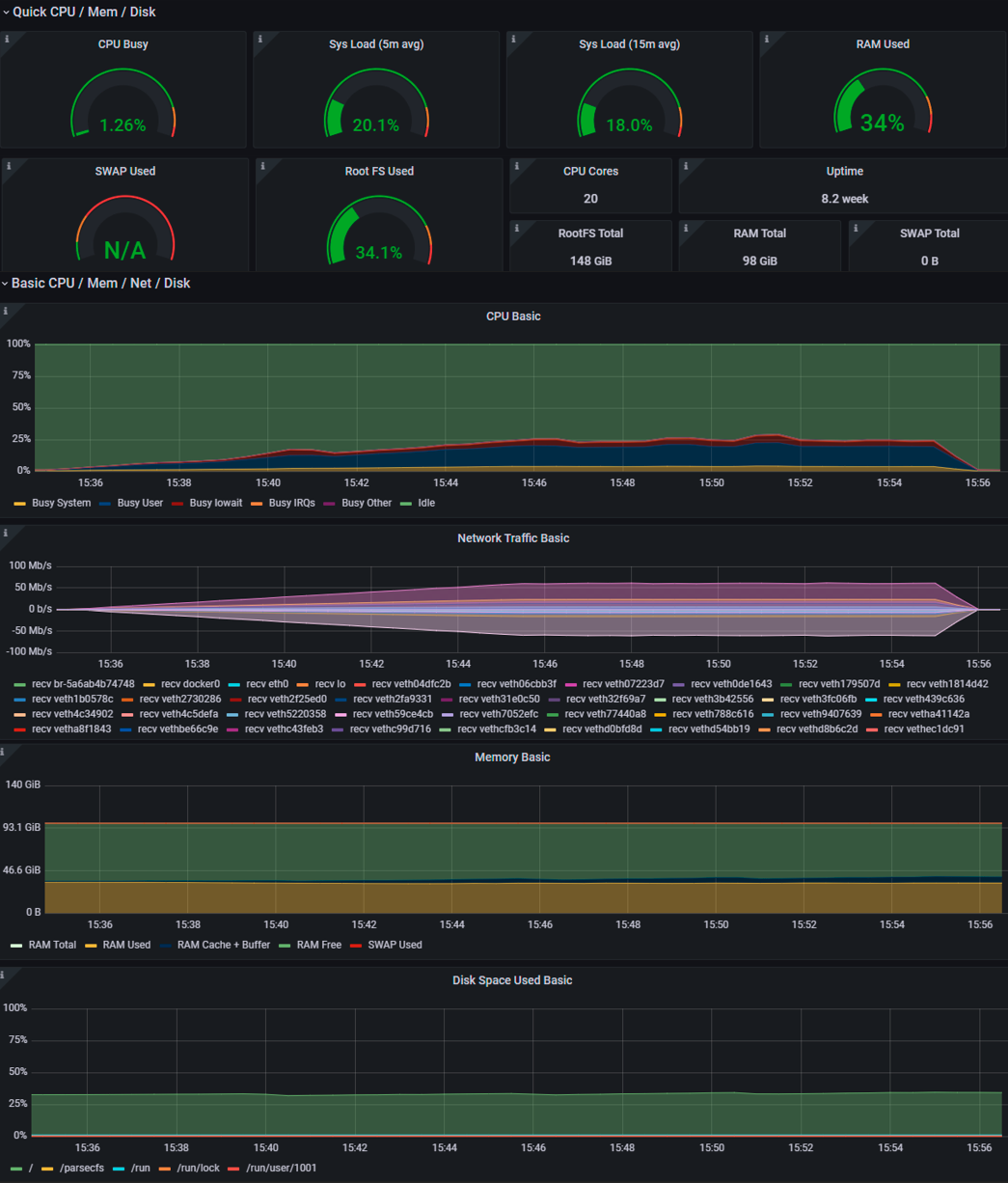Open the CPU Basic panel title menu
Viewport: 1008px width, 1183px height.
pyautogui.click(x=512, y=316)
